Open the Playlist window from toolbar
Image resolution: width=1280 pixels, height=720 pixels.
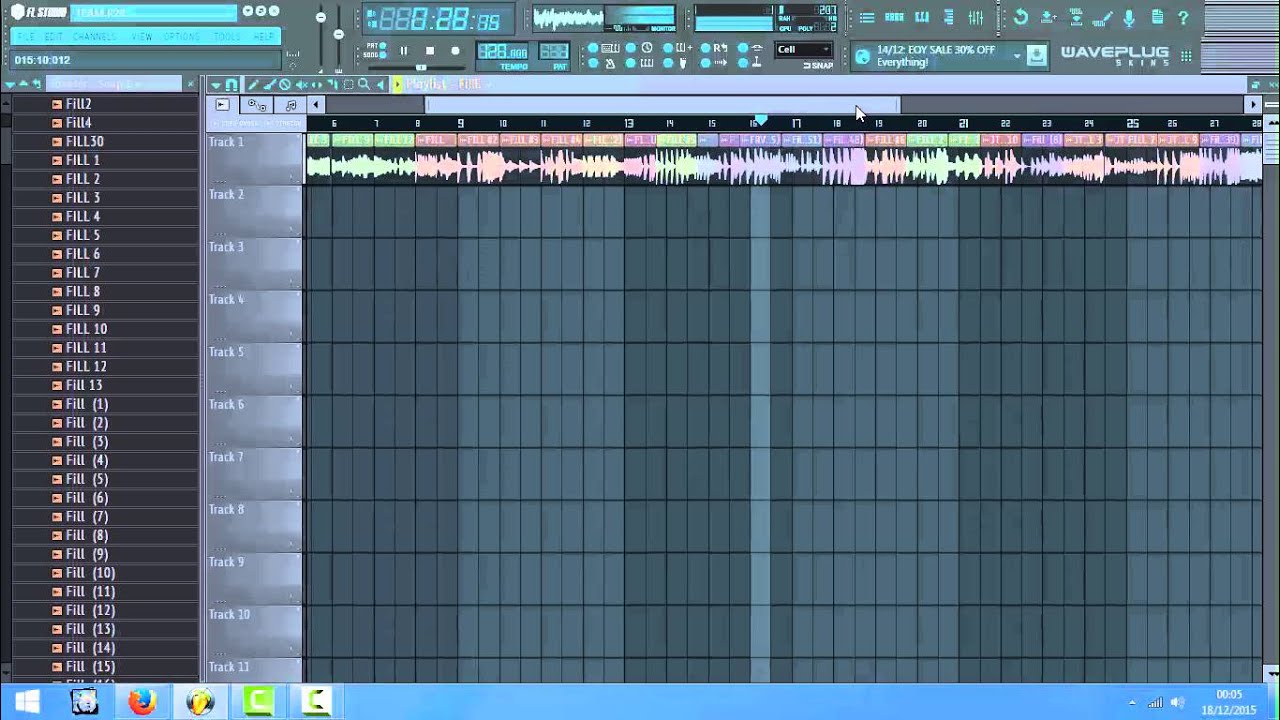click(866, 17)
